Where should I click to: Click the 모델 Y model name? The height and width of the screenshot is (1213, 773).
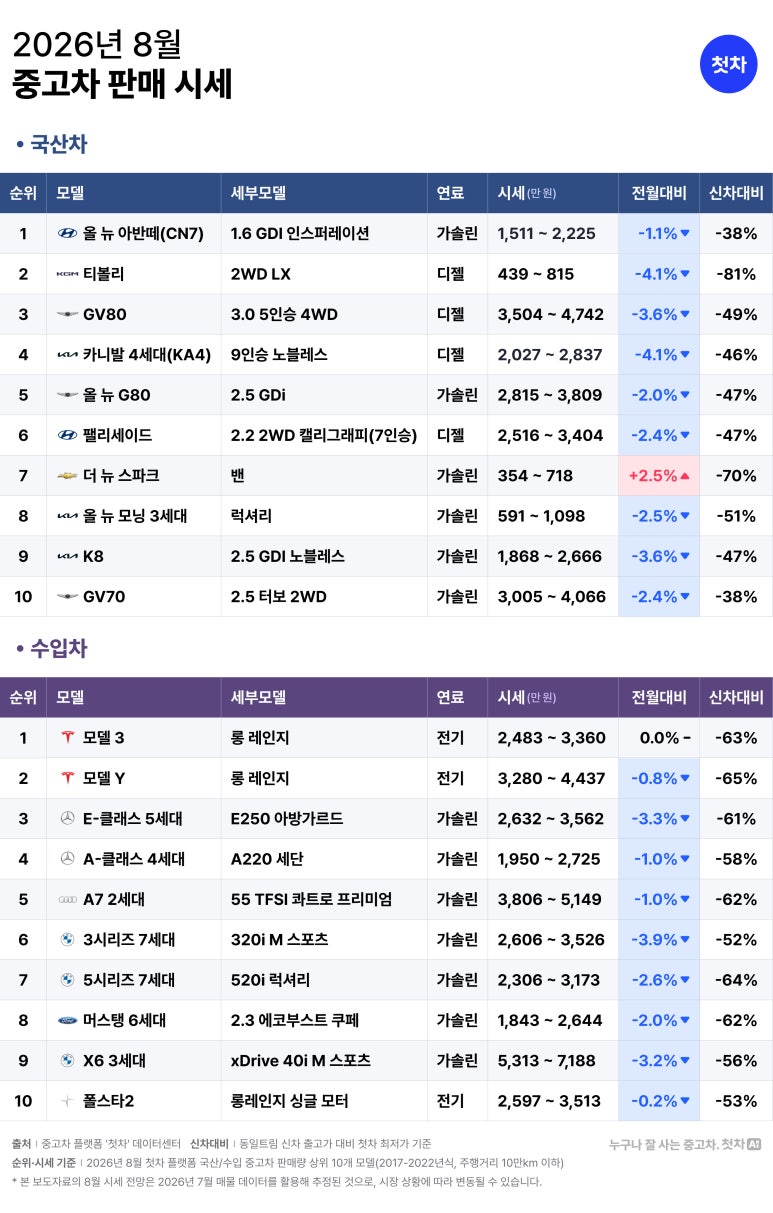pyautogui.click(x=104, y=778)
